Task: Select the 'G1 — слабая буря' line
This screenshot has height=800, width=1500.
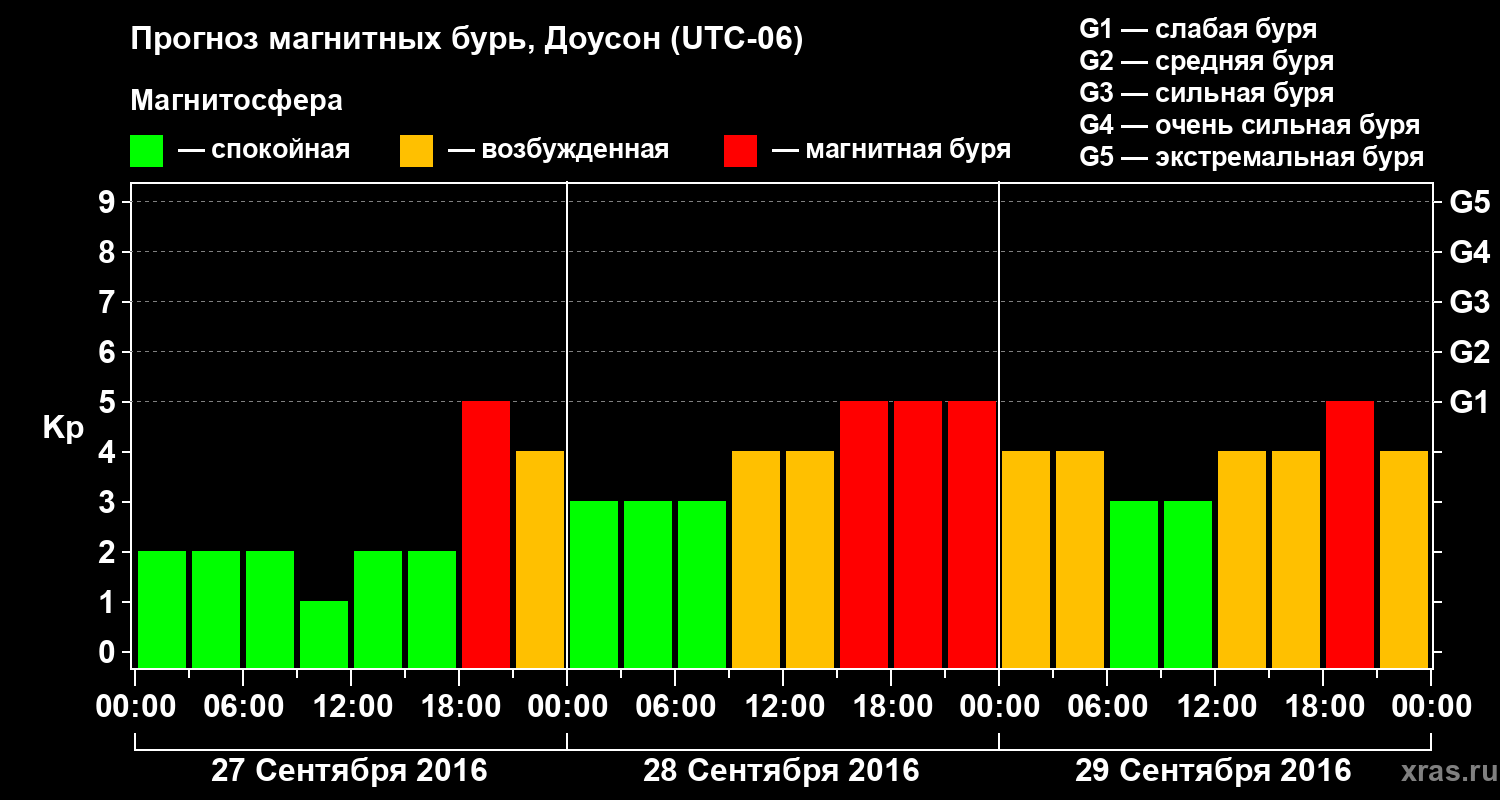Action: (x=1198, y=29)
